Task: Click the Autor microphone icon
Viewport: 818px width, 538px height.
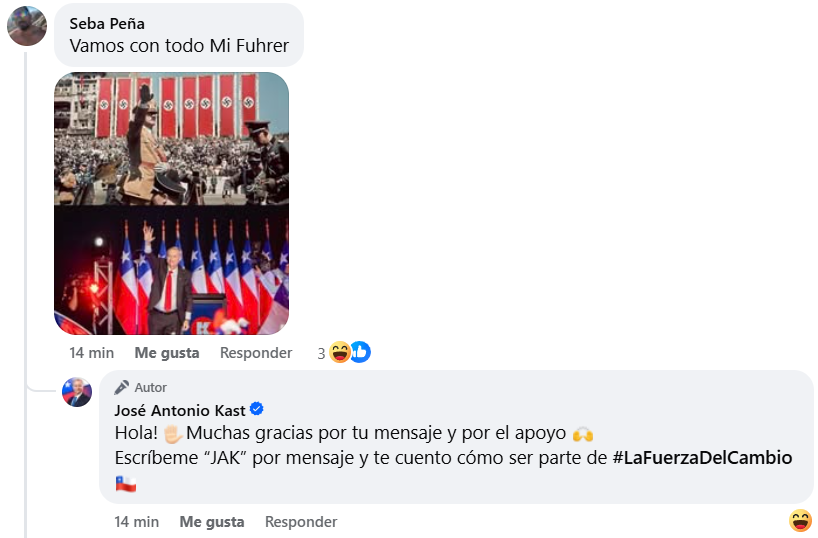Action: (122, 387)
